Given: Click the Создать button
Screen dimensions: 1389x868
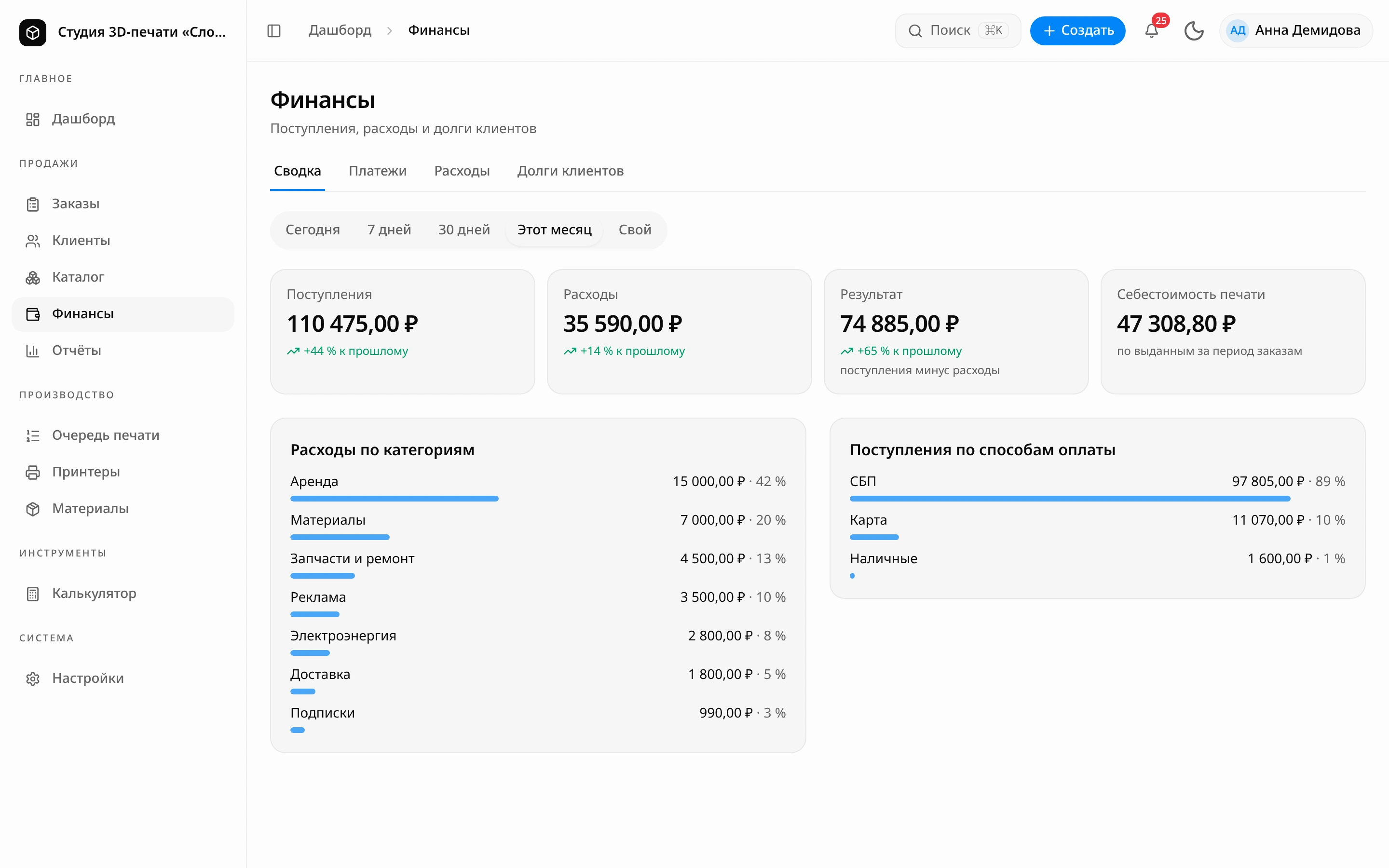Looking at the screenshot, I should pyautogui.click(x=1077, y=30).
